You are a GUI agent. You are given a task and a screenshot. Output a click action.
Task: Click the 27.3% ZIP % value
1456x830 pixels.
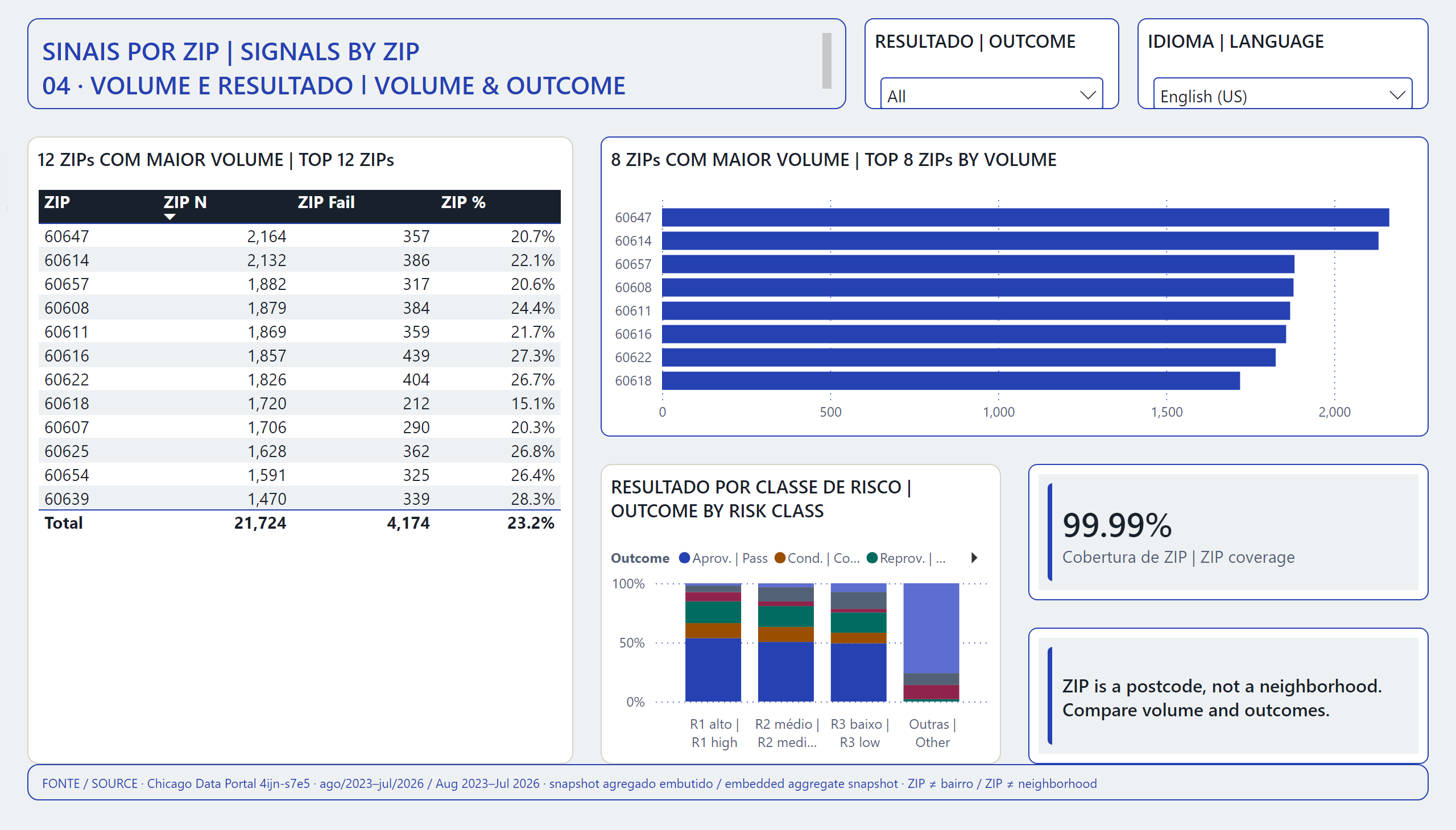533,356
